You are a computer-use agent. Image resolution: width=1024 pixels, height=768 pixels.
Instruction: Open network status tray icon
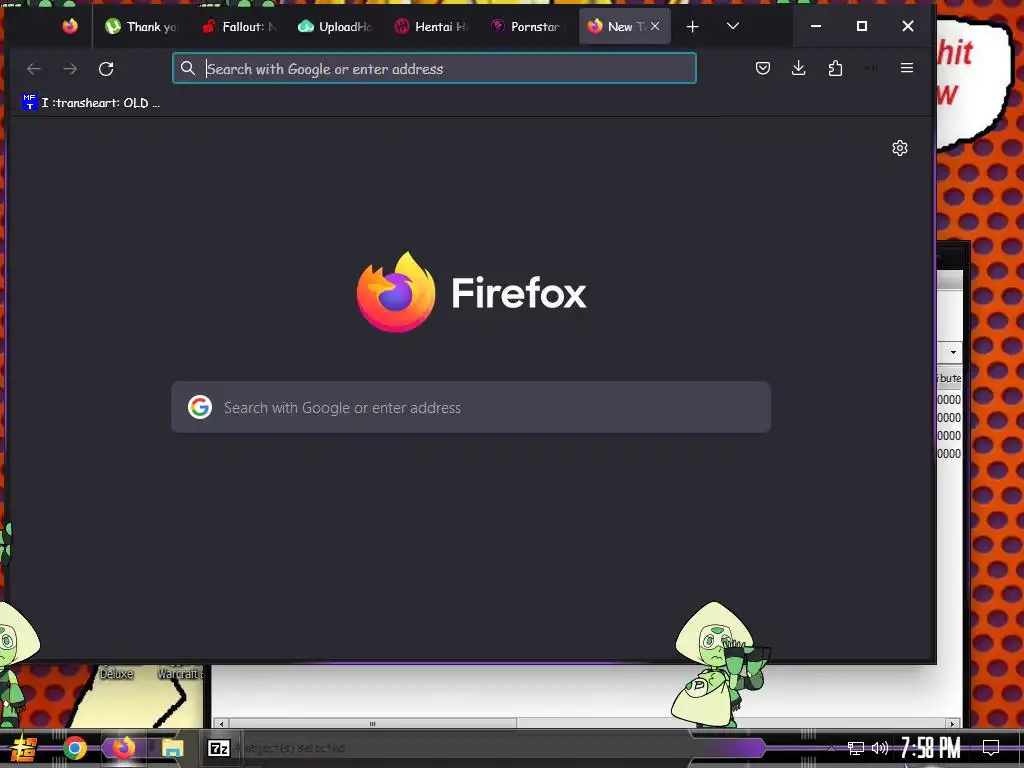click(856, 748)
